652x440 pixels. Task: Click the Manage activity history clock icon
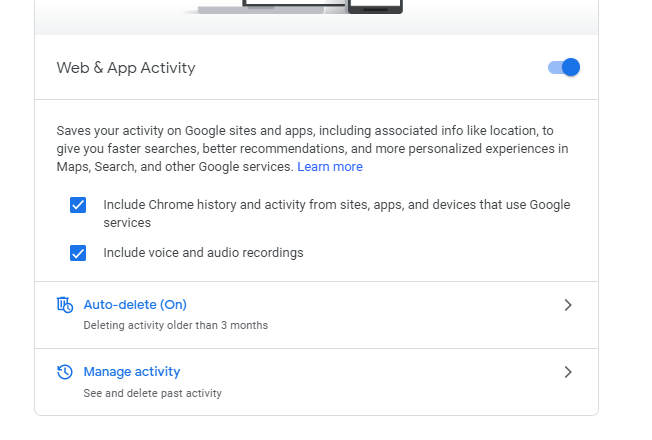click(65, 372)
